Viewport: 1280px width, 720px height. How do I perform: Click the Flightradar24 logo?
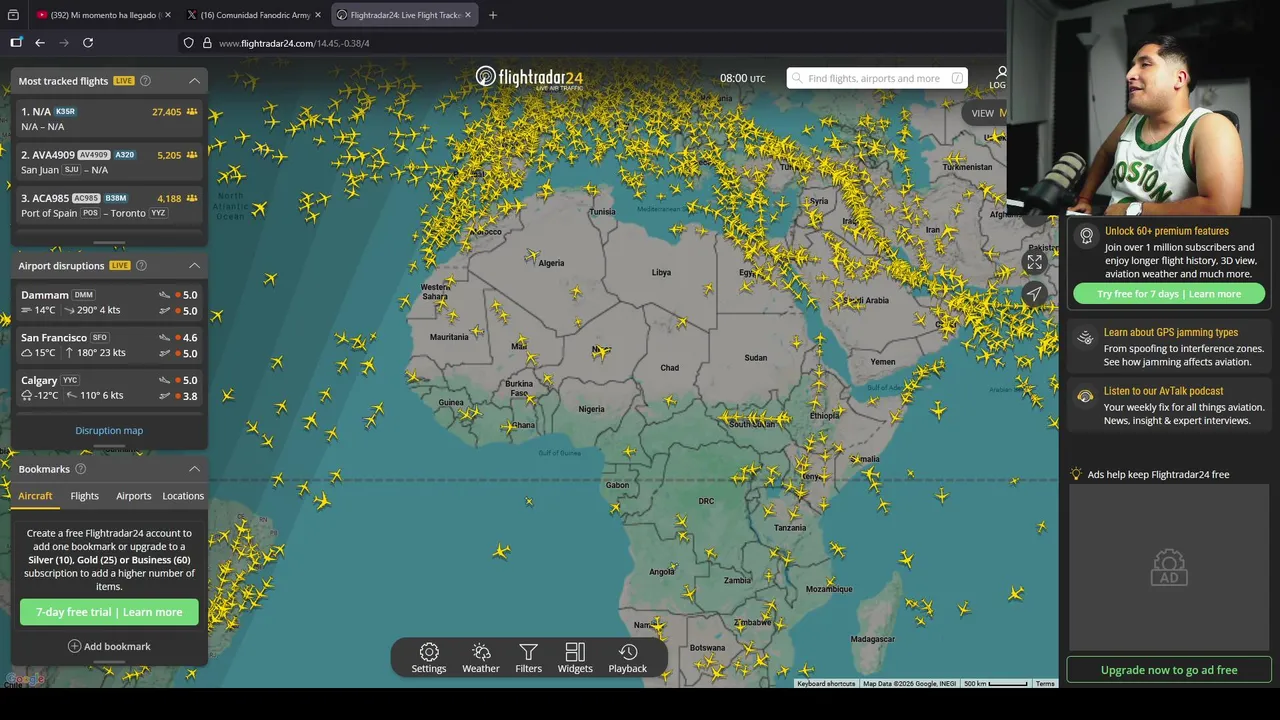tap(528, 78)
